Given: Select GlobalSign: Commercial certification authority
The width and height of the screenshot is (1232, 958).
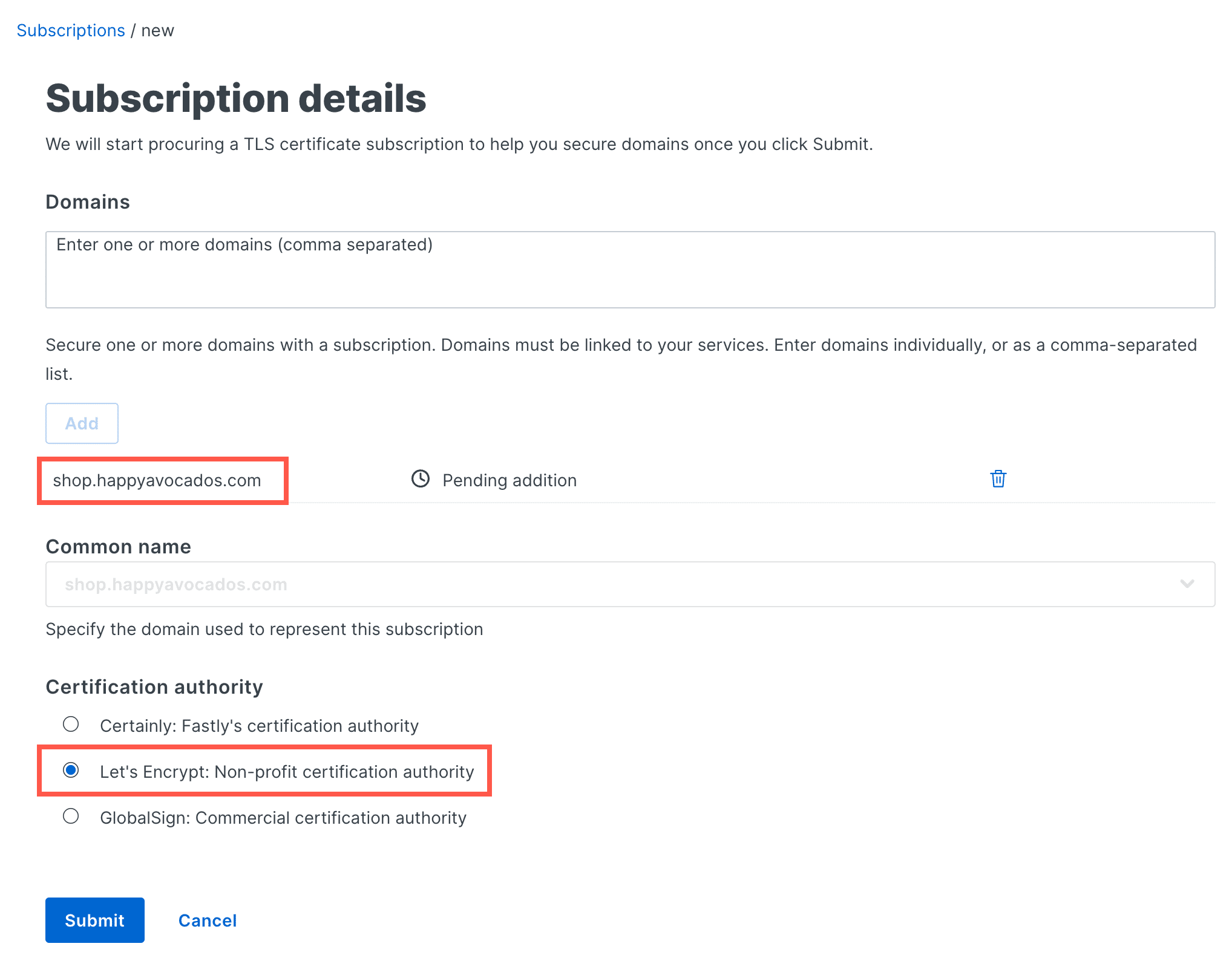Looking at the screenshot, I should tap(71, 816).
